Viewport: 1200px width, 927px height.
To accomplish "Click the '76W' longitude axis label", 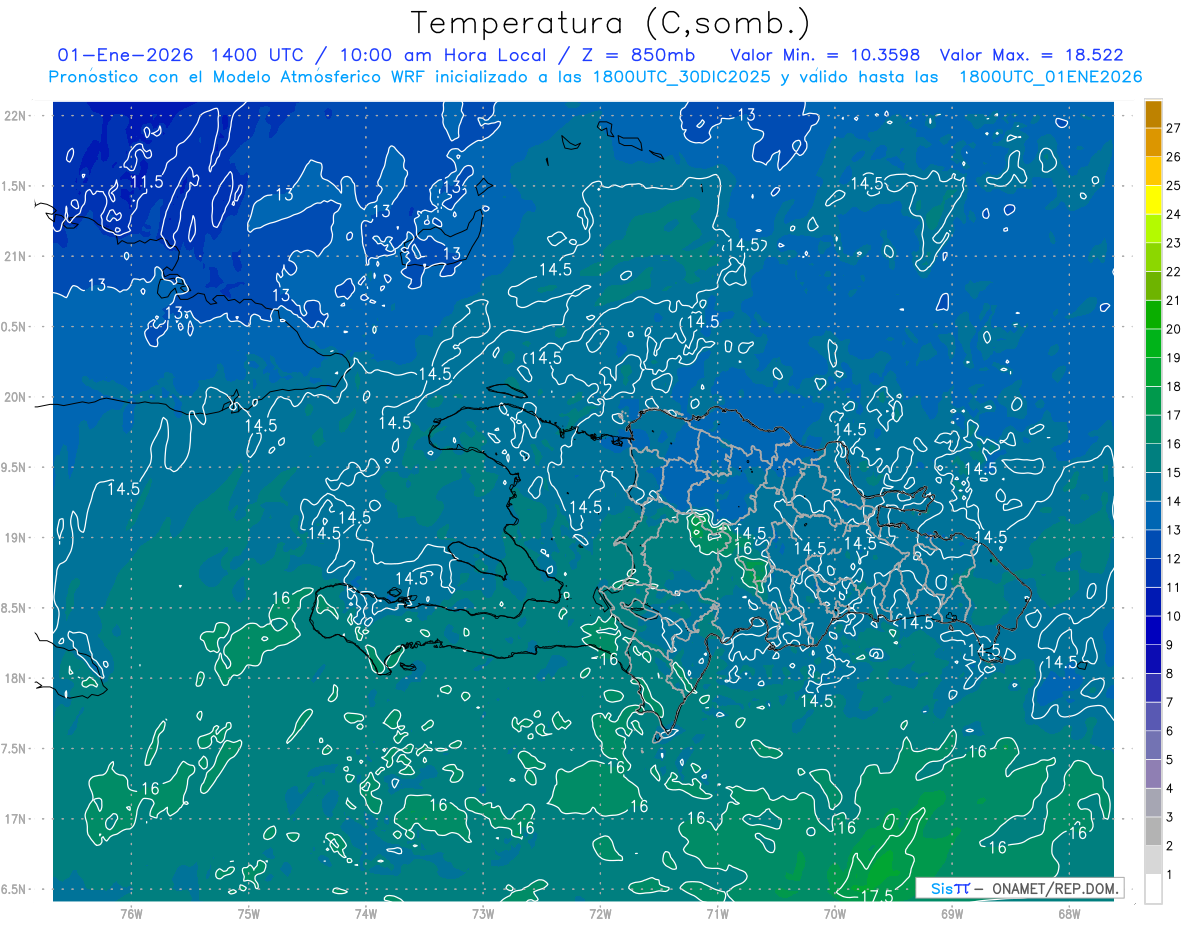I will [x=131, y=914].
